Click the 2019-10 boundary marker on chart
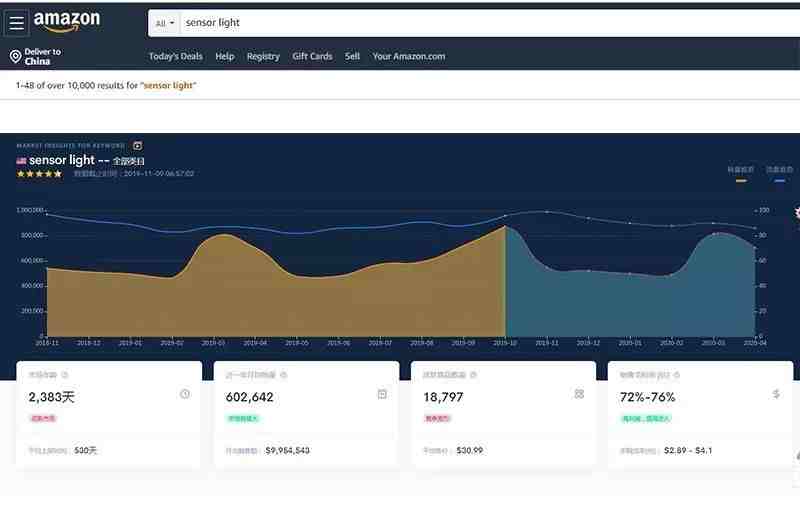 (505, 226)
